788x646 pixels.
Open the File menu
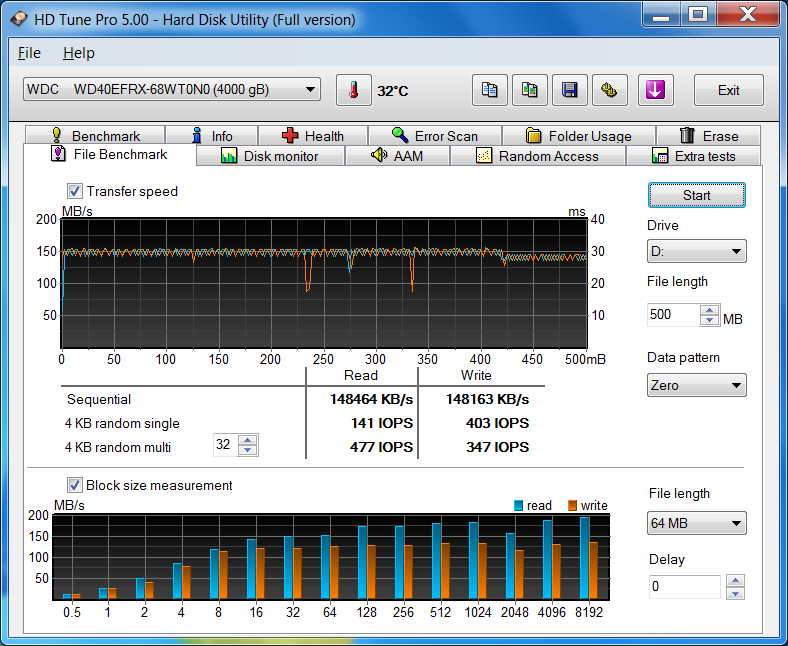(x=30, y=53)
